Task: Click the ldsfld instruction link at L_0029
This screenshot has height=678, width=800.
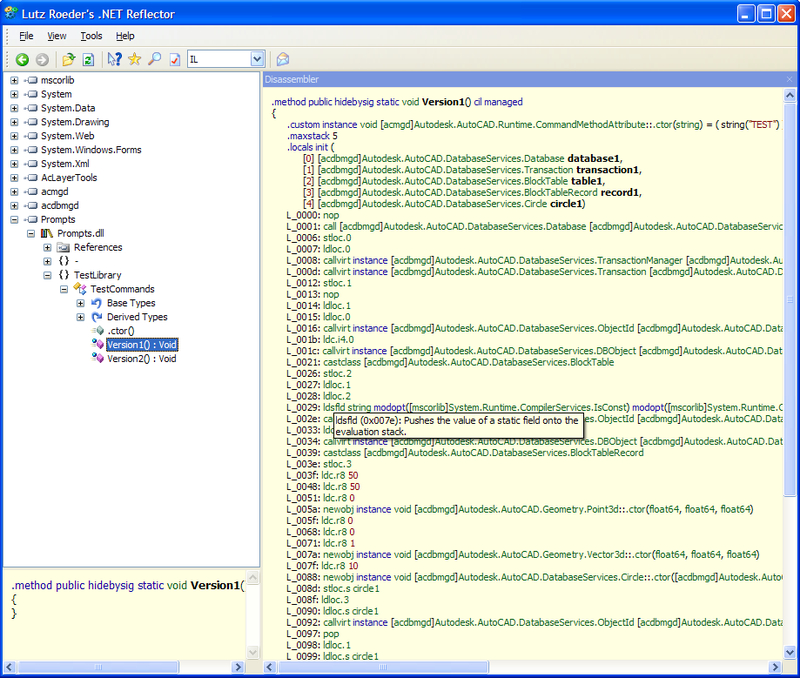Action: 332,408
